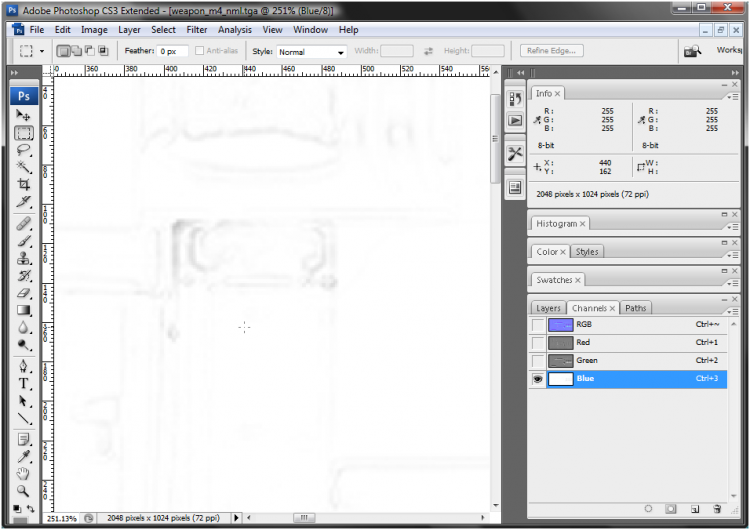
Task: Open the tool preset picker arrow
Action: pos(42,51)
